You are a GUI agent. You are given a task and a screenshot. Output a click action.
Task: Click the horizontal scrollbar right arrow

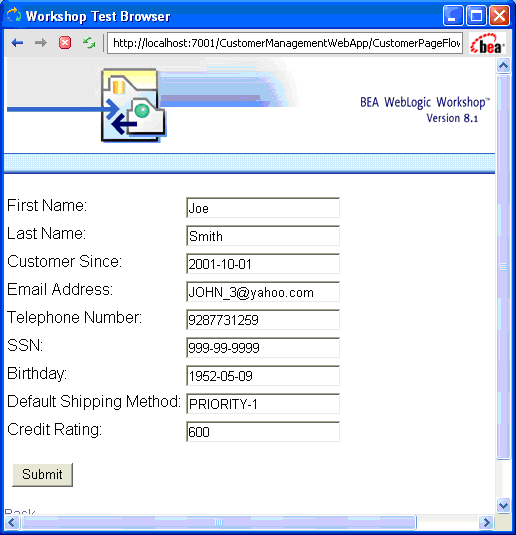(486, 522)
